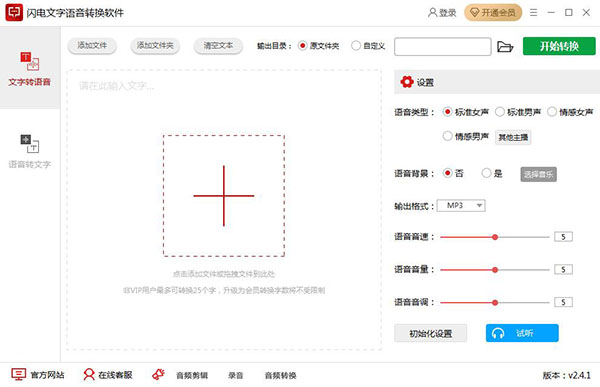Click the 语音音量 slider handle
This screenshot has width=600, height=387.
(x=495, y=270)
